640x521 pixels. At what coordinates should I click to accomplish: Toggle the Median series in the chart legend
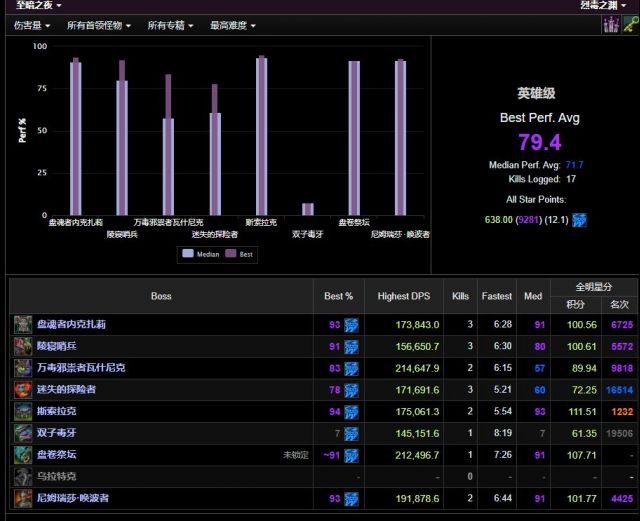coord(201,254)
